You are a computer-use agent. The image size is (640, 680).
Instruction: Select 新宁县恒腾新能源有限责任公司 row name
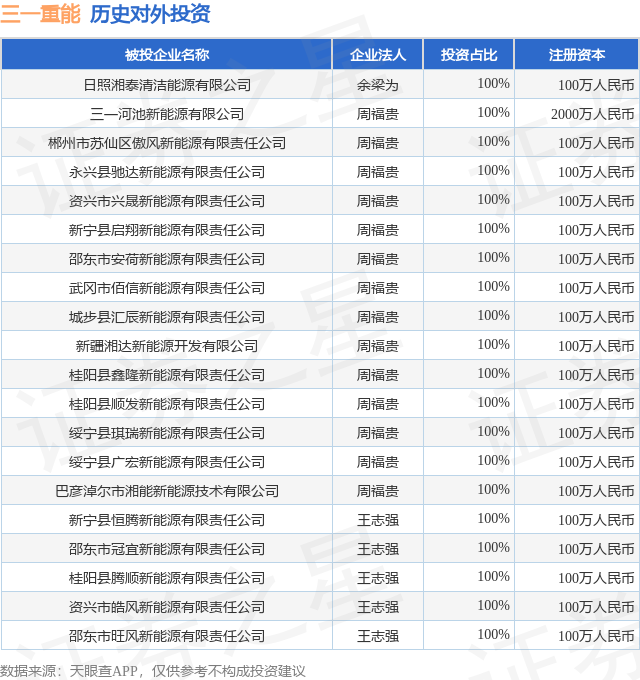coord(167,520)
